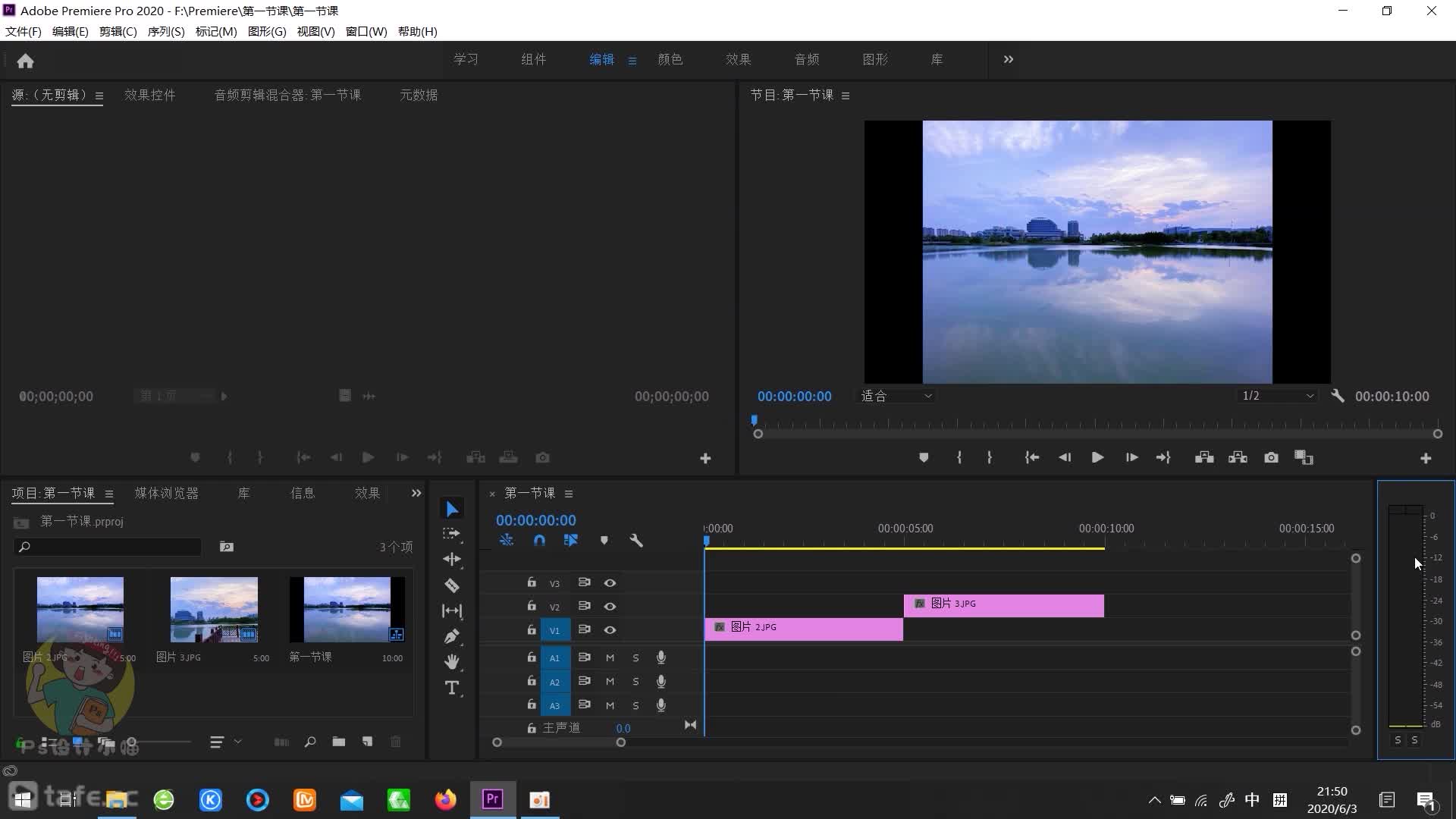Click program monitor timecode 00:00:00:00

794,396
